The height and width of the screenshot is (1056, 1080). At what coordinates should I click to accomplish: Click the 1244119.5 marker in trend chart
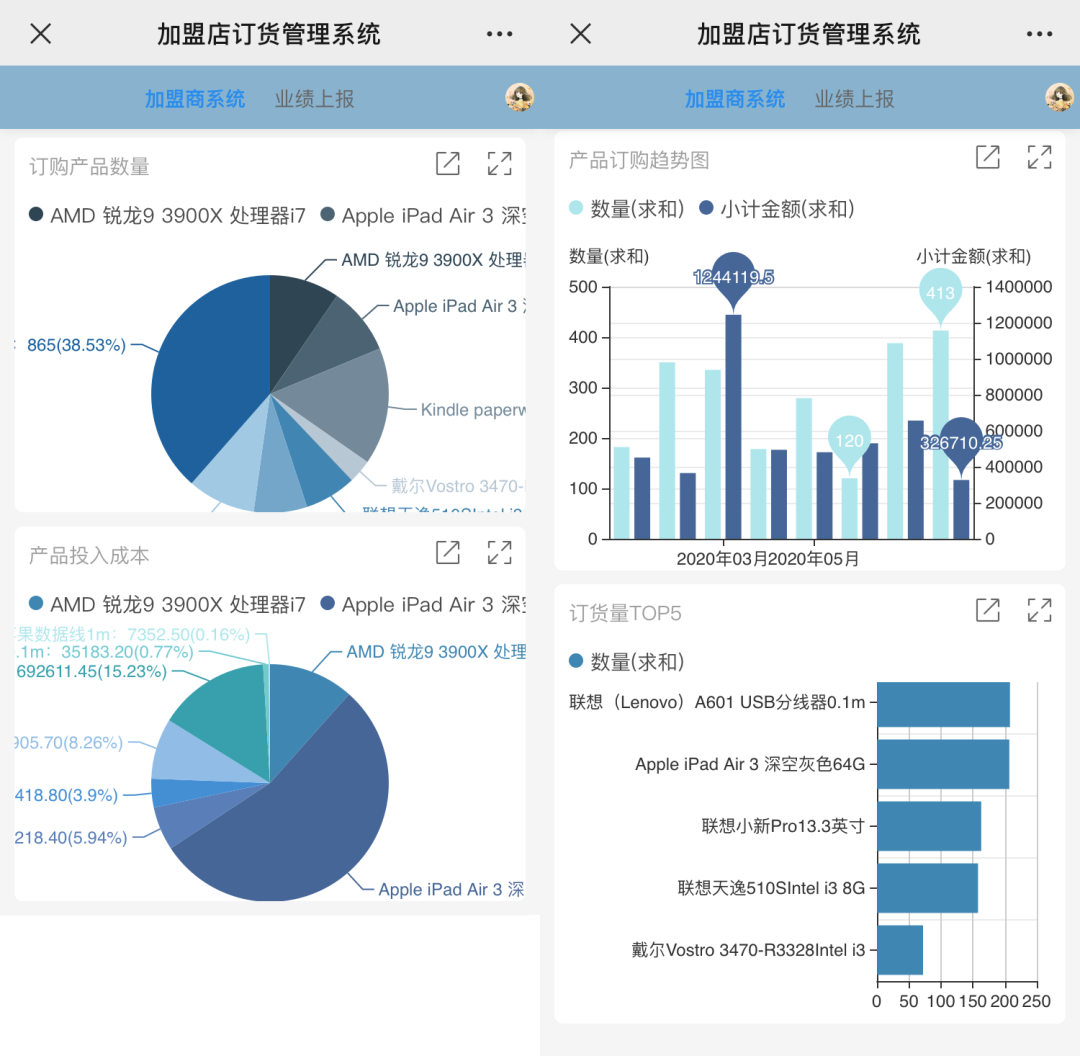734,278
